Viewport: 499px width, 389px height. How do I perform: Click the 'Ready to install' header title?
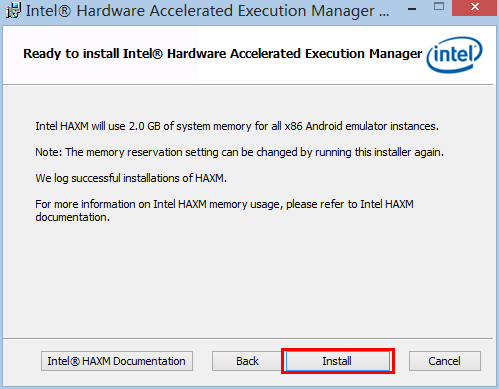tap(222, 54)
